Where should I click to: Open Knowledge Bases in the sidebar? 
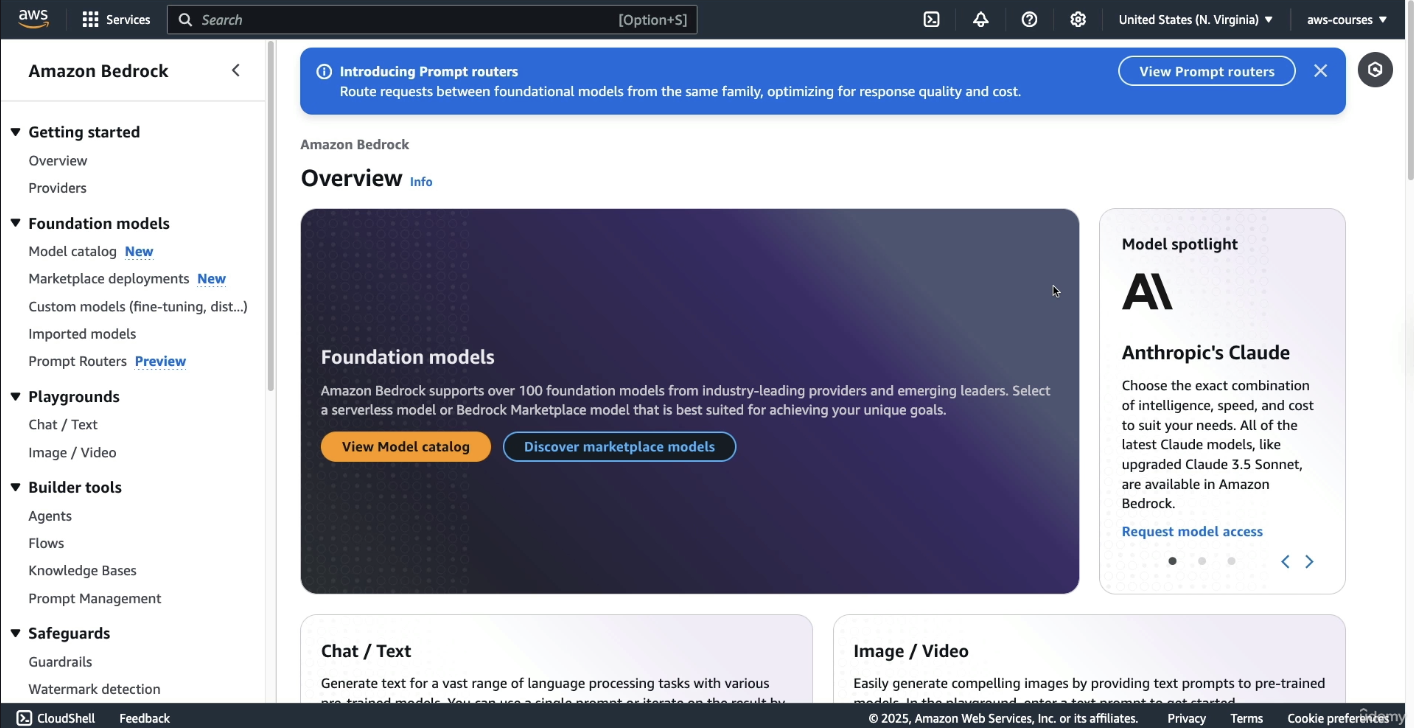pyautogui.click(x=82, y=570)
